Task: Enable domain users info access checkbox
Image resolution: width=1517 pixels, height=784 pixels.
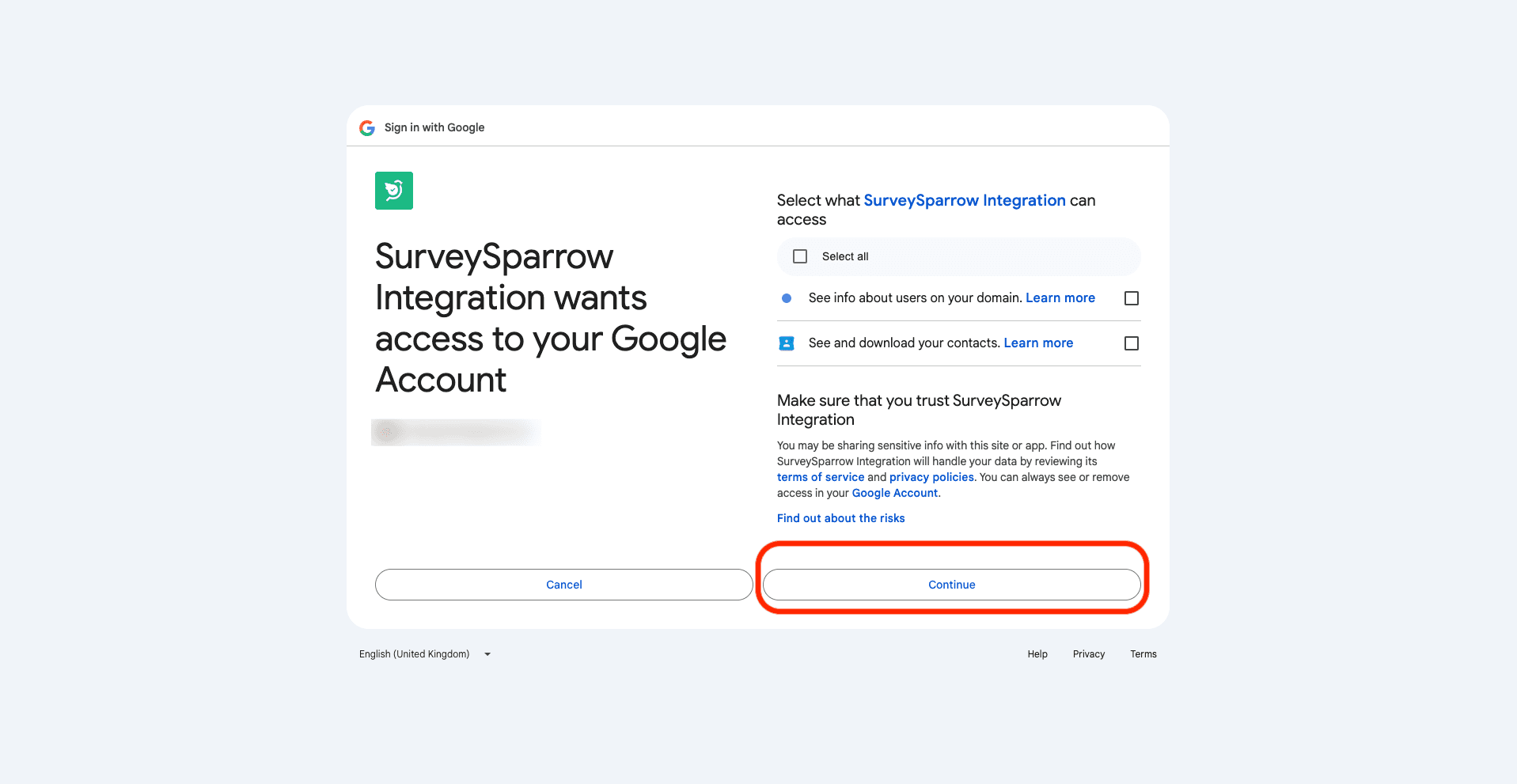Action: pyautogui.click(x=1131, y=298)
